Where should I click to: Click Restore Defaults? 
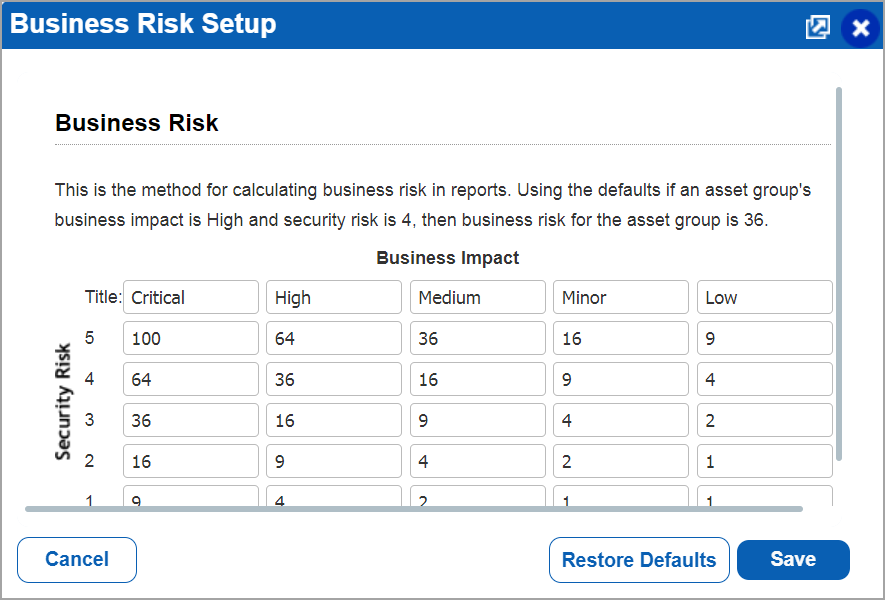pos(639,559)
